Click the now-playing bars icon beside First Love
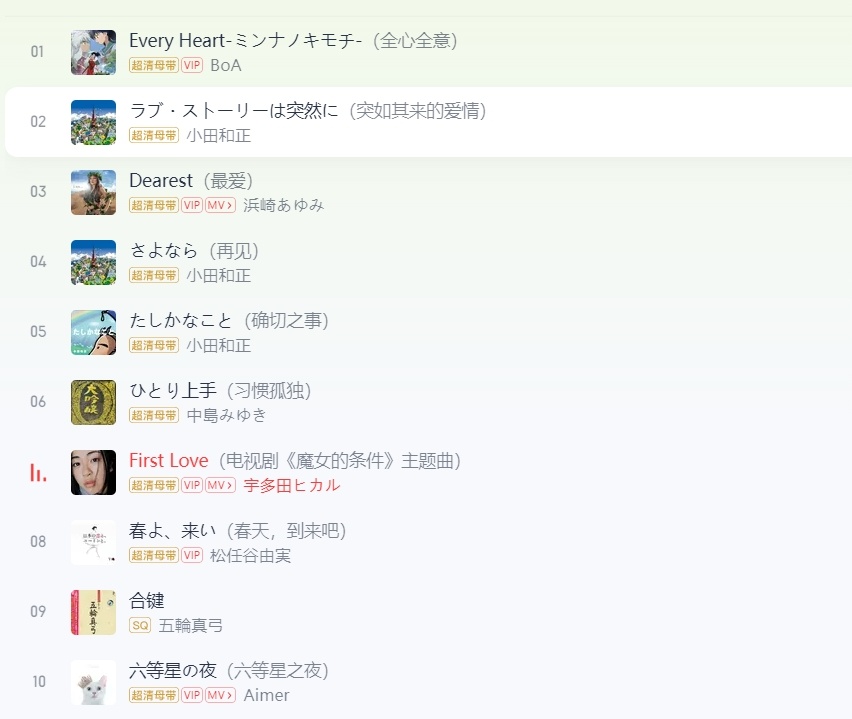 click(x=38, y=473)
